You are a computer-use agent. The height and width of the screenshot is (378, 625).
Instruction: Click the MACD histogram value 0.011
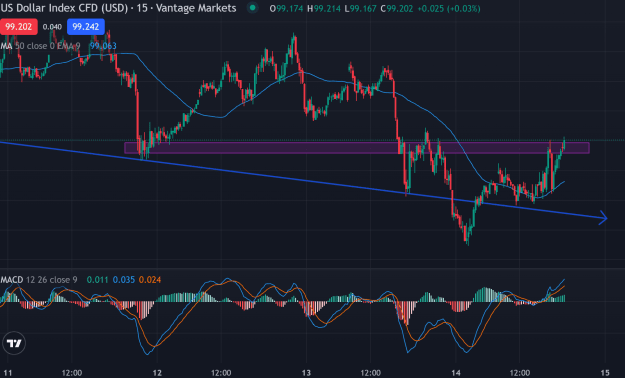coord(98,280)
